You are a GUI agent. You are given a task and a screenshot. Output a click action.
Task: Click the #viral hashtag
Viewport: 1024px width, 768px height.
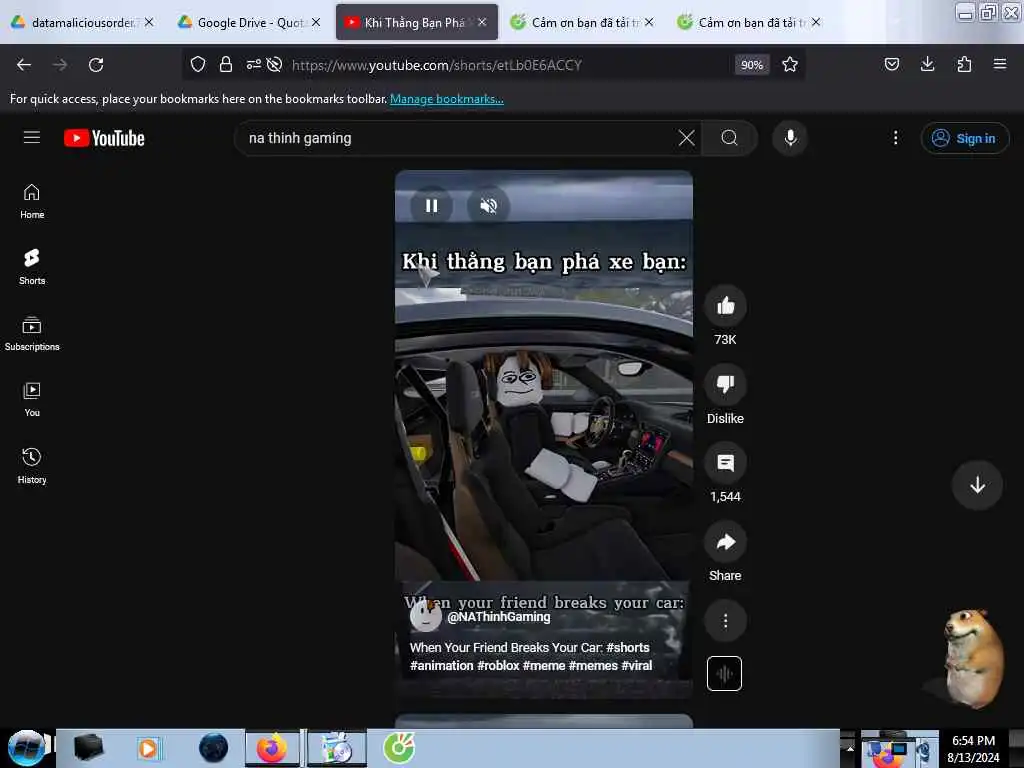click(636, 665)
